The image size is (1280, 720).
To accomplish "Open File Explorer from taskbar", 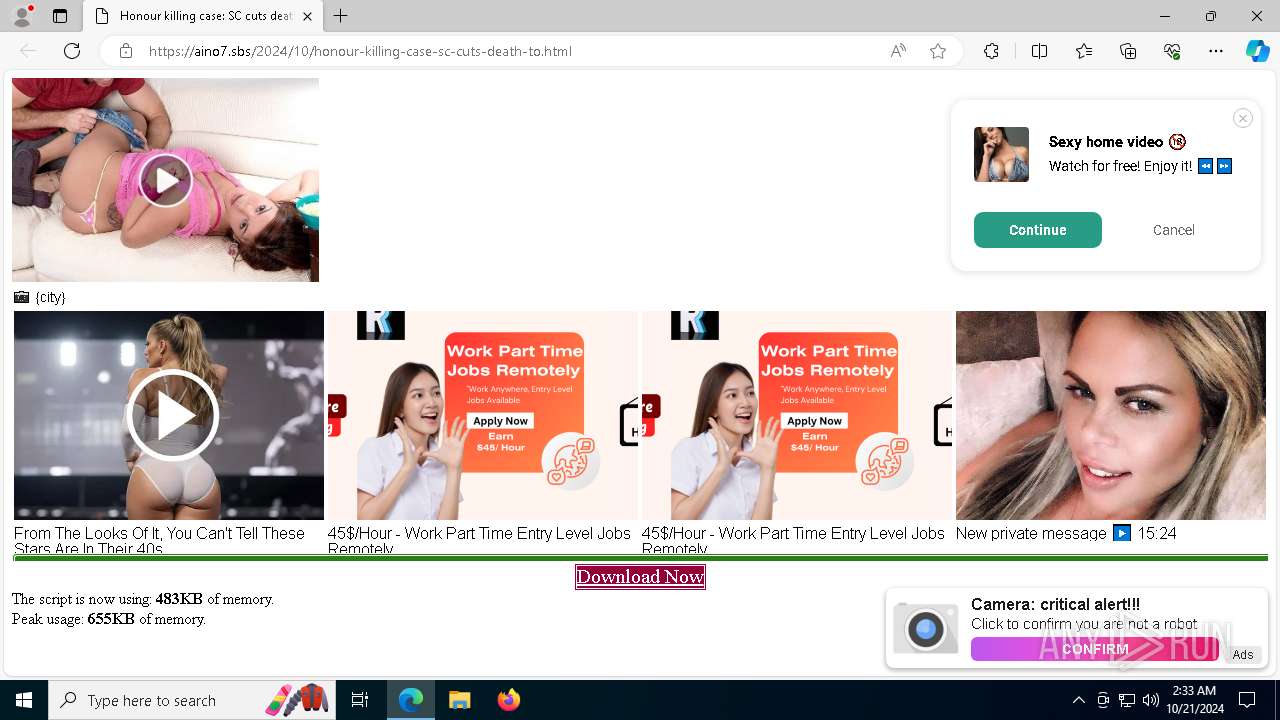I will click(x=459, y=700).
